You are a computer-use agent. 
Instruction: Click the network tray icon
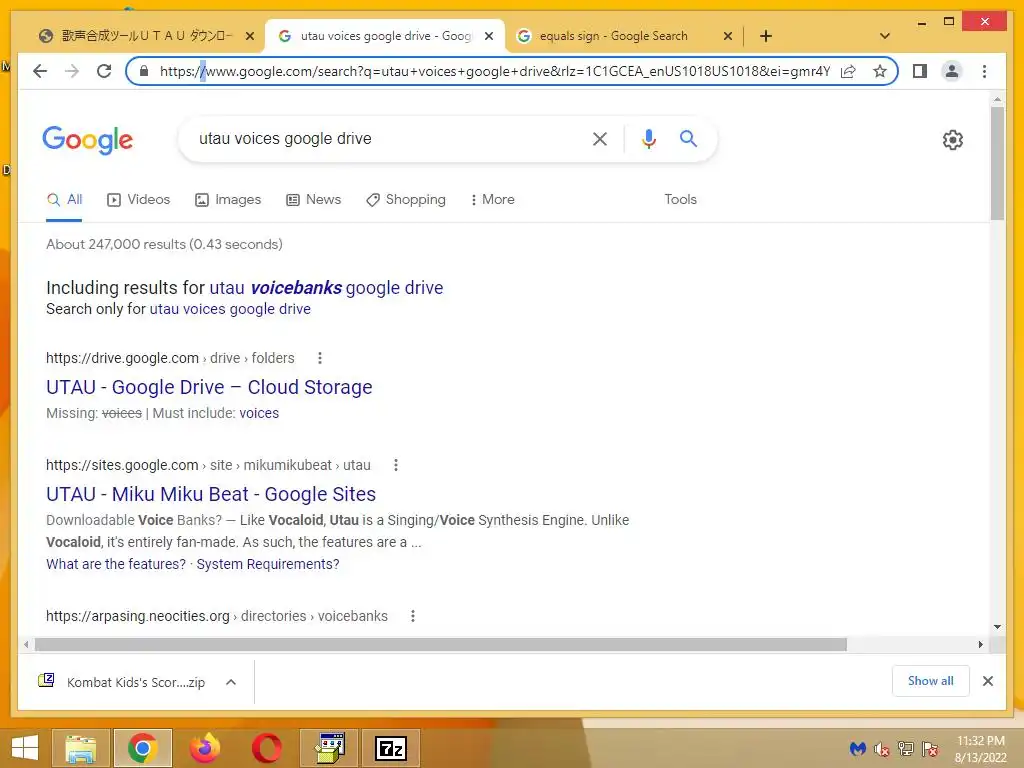(906, 748)
